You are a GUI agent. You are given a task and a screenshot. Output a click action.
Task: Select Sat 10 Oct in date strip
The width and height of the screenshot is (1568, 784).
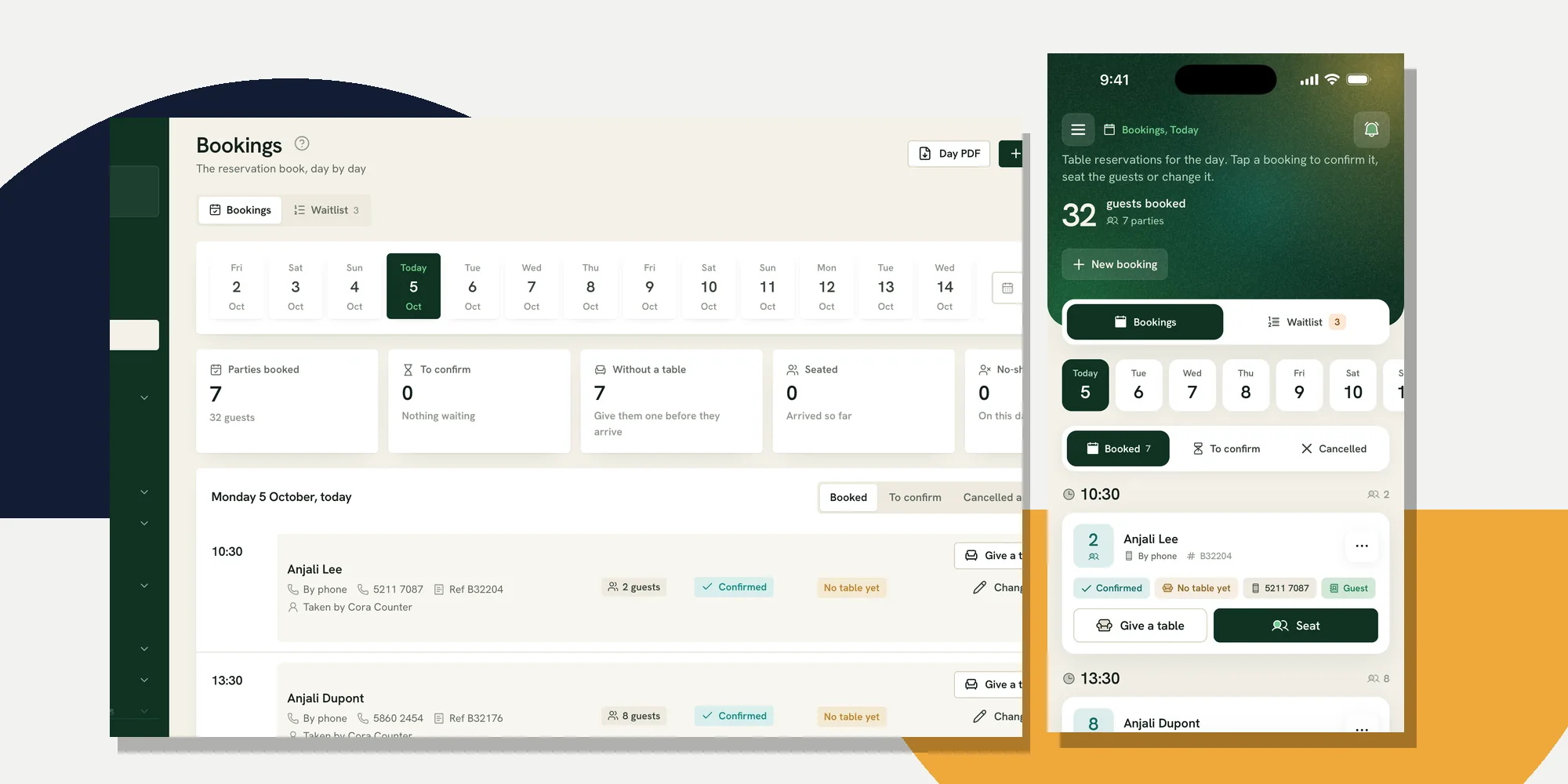coord(709,286)
